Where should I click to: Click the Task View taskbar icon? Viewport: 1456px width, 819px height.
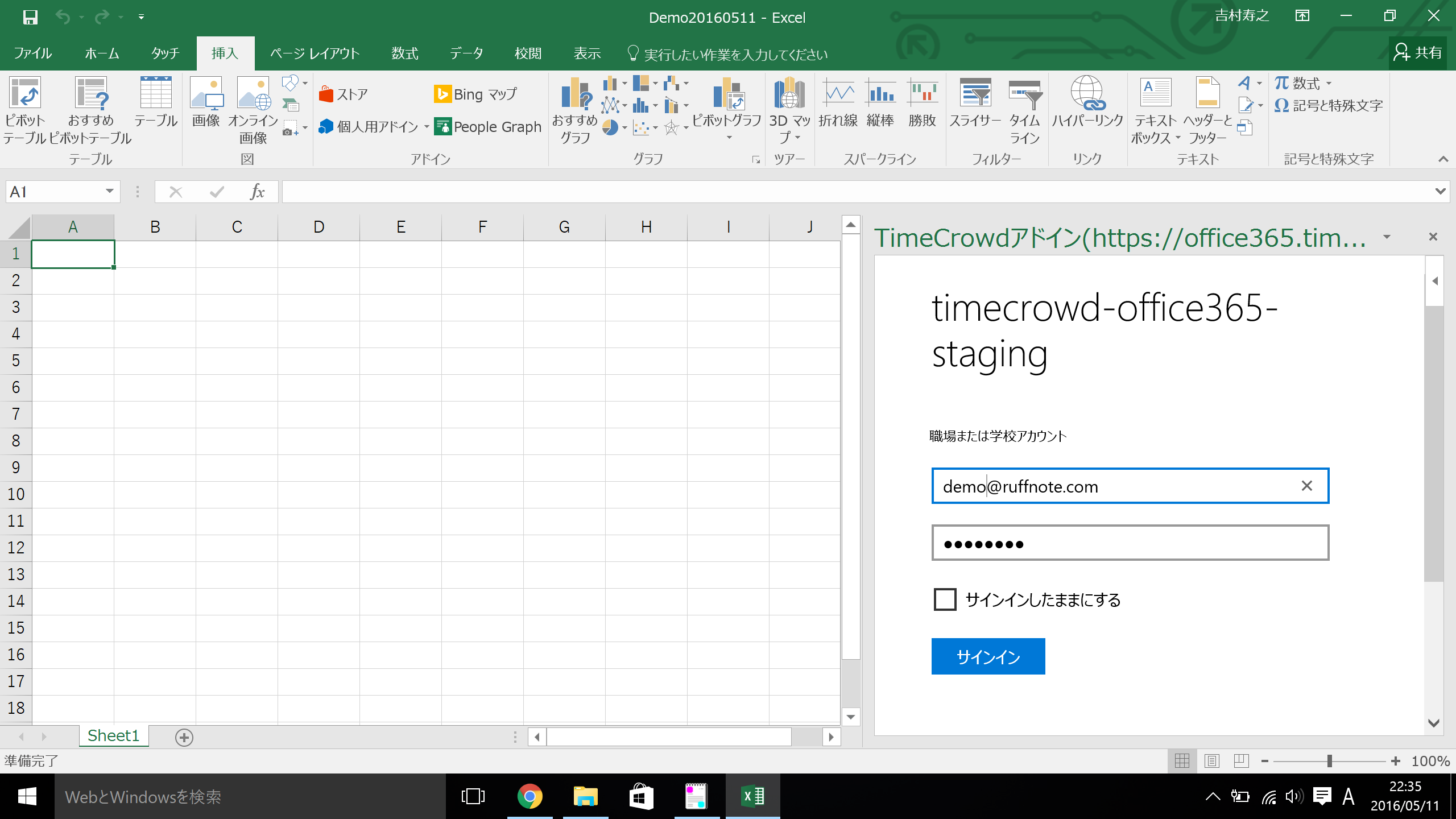[473, 796]
